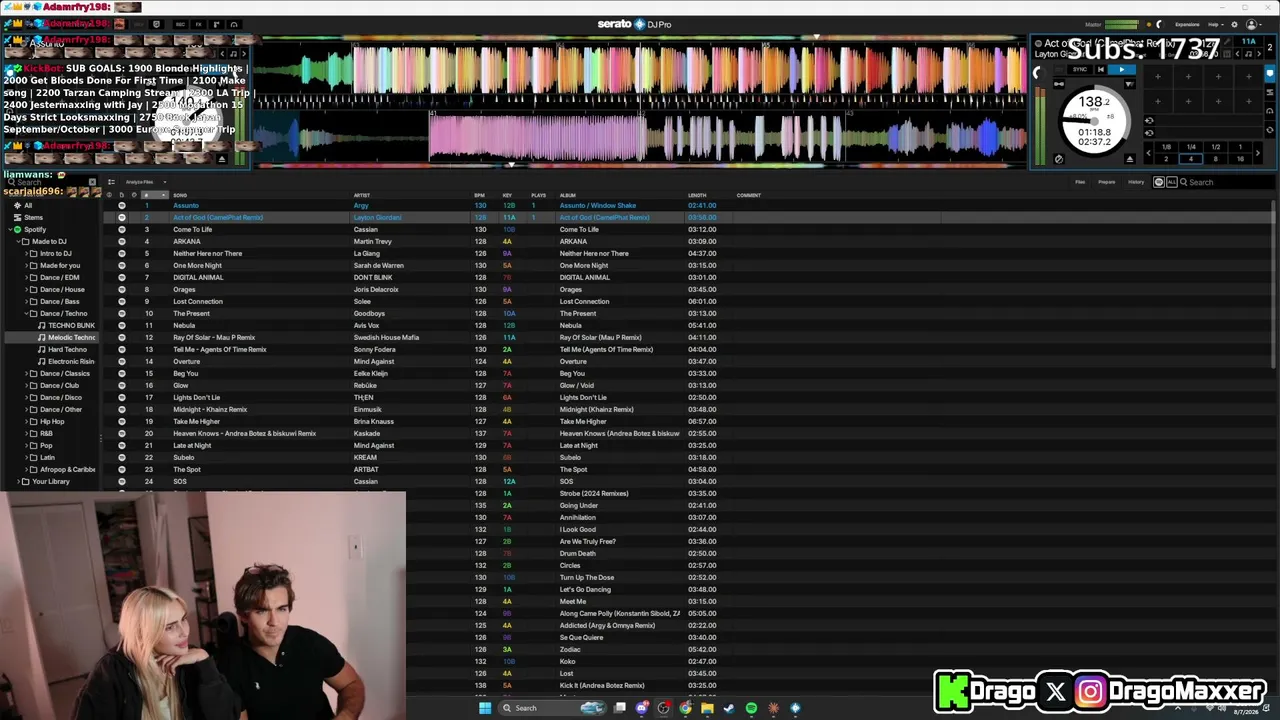Collapse the Dance / Techno folder
Image resolution: width=1280 pixels, height=720 pixels.
click(26, 314)
